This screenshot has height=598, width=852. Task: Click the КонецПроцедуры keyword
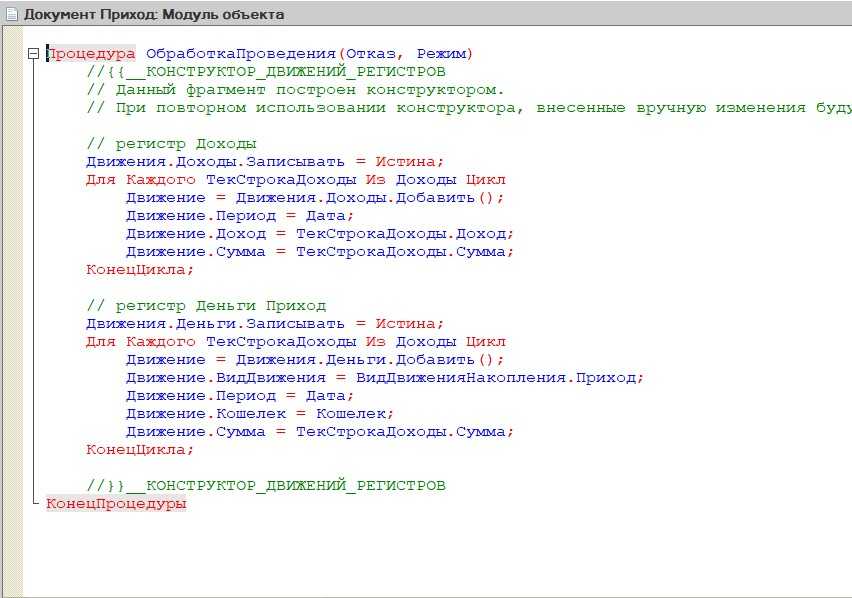116,504
